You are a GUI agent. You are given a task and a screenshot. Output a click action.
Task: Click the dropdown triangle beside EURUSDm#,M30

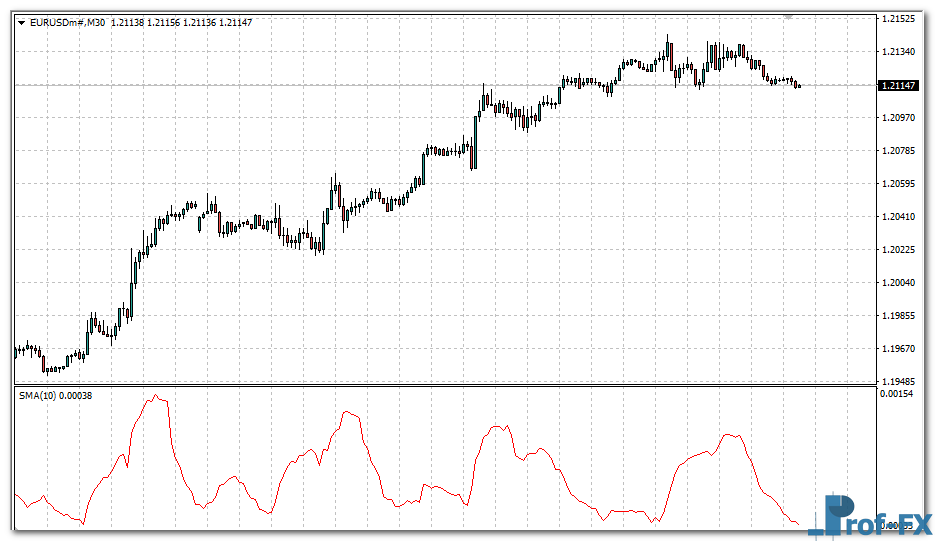tap(21, 22)
